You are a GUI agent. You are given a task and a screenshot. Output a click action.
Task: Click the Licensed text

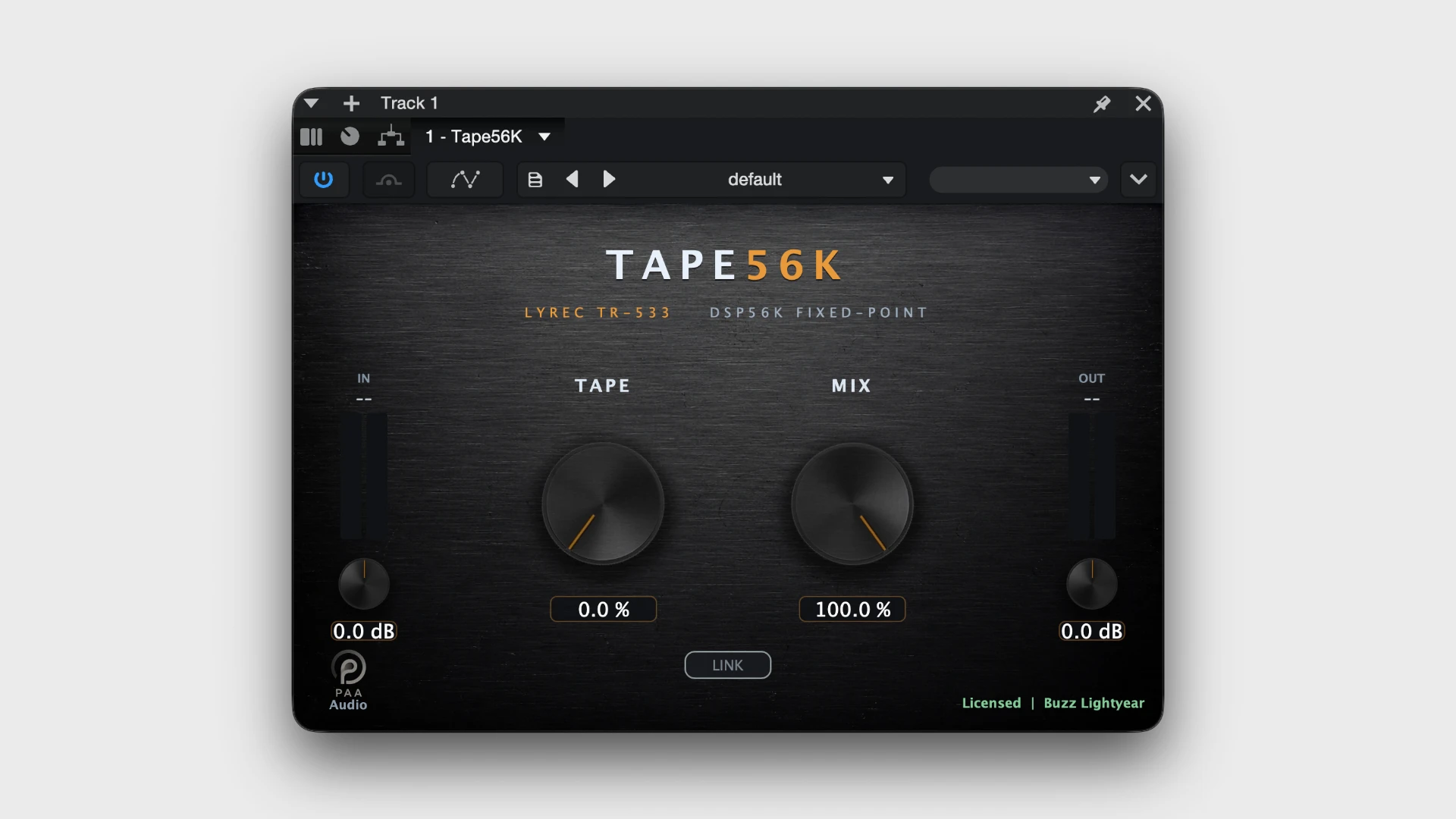pyautogui.click(x=991, y=703)
